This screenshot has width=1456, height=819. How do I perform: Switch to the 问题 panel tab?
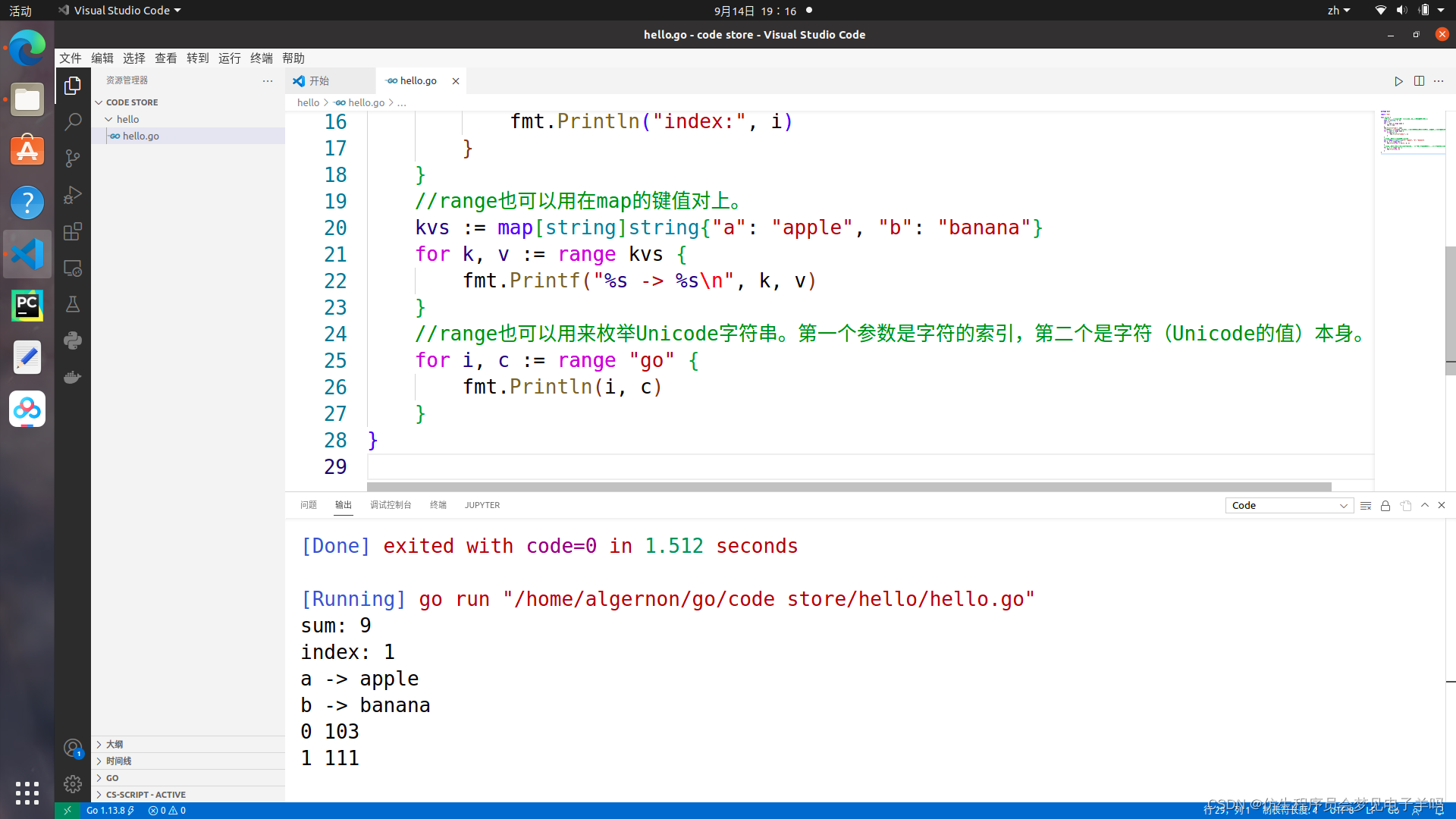pyautogui.click(x=309, y=505)
